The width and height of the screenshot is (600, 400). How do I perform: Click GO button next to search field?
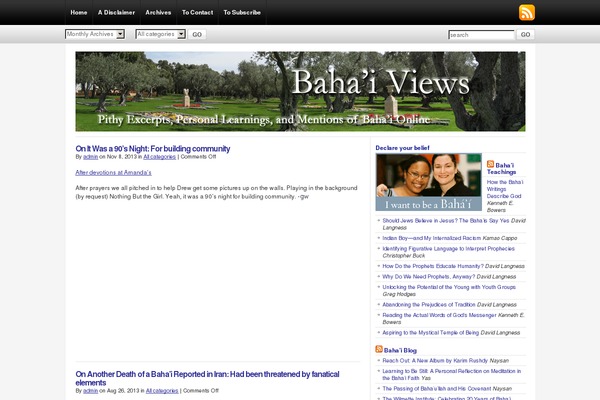pyautogui.click(x=525, y=34)
